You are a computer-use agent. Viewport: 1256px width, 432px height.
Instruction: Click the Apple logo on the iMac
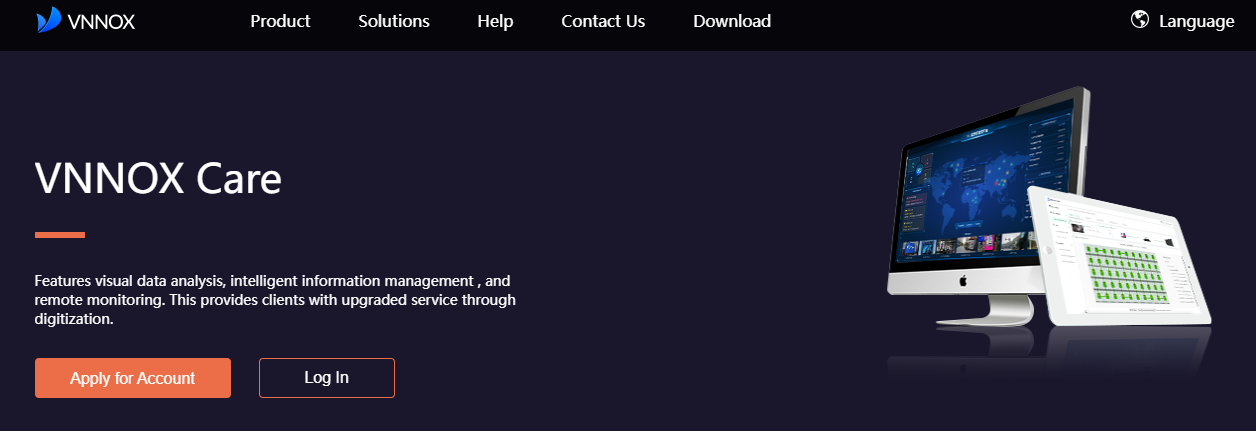pos(963,281)
